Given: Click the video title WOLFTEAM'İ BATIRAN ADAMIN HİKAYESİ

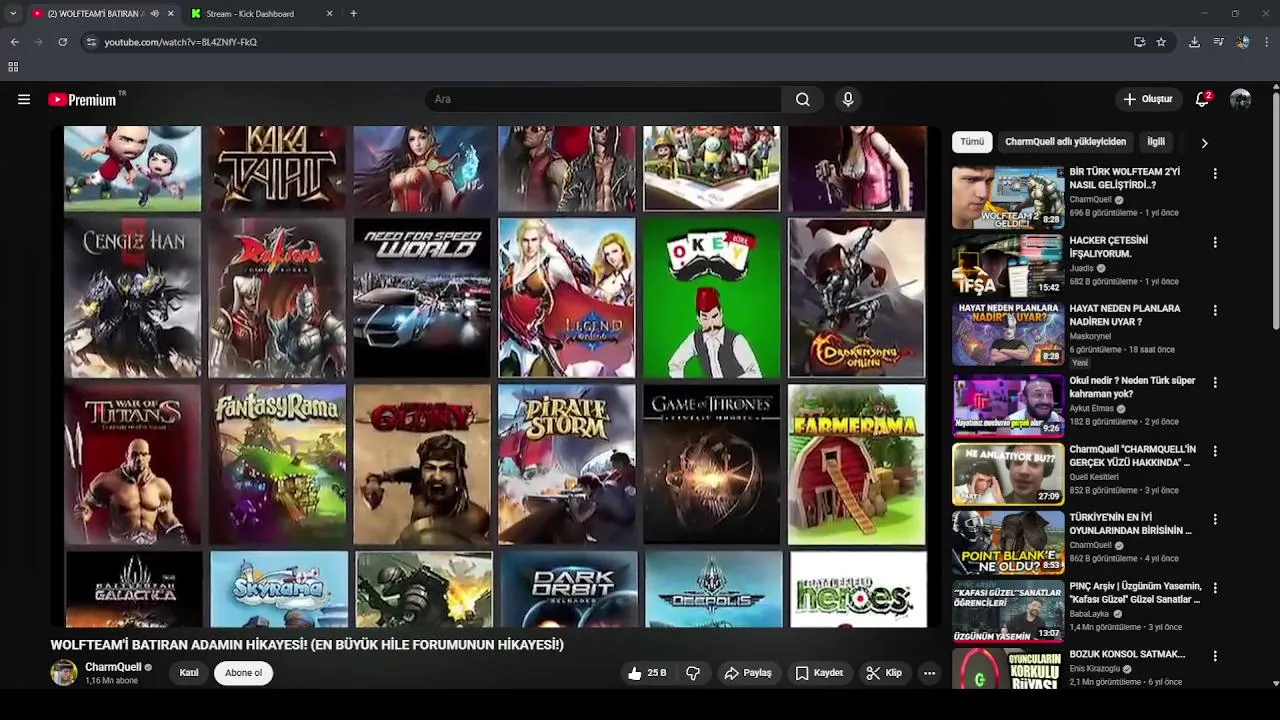Looking at the screenshot, I should 307,645.
